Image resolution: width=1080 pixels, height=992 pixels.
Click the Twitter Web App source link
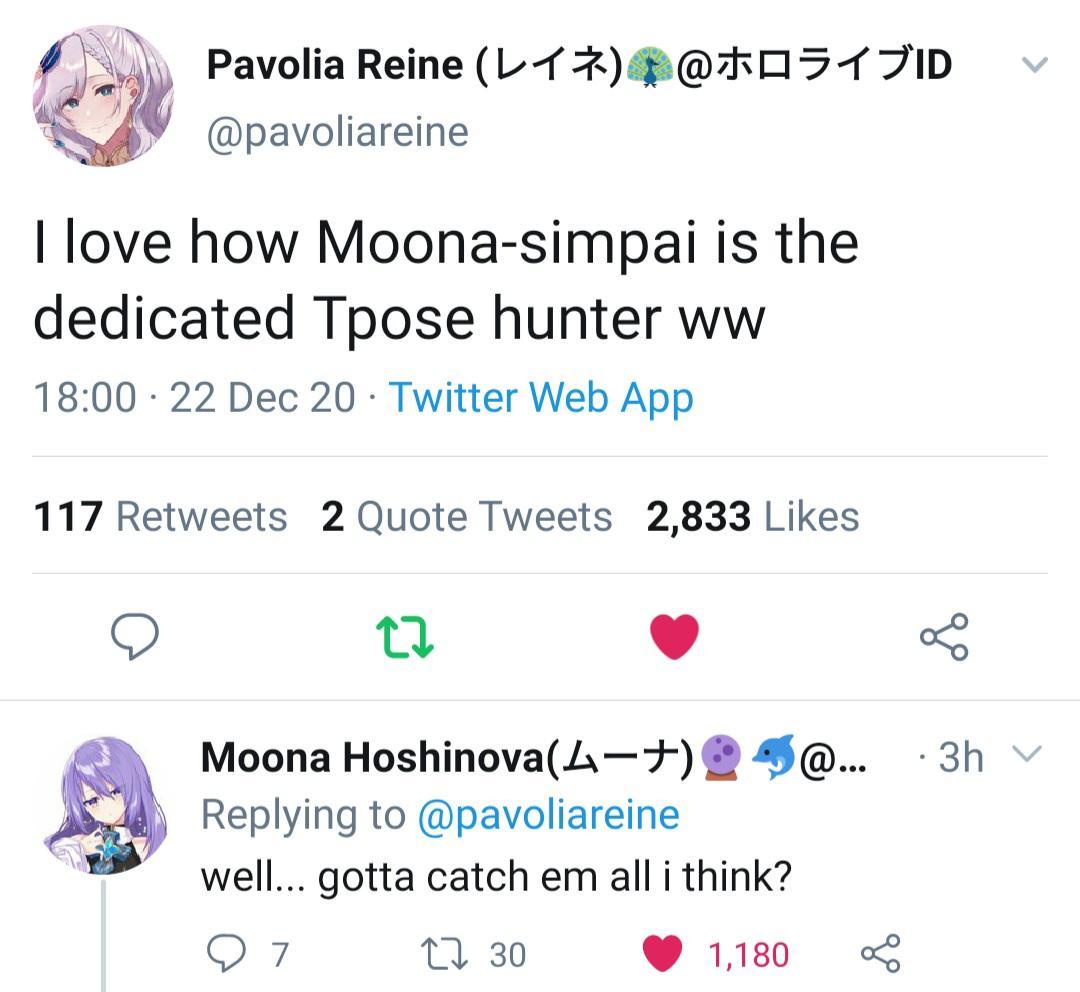[540, 397]
